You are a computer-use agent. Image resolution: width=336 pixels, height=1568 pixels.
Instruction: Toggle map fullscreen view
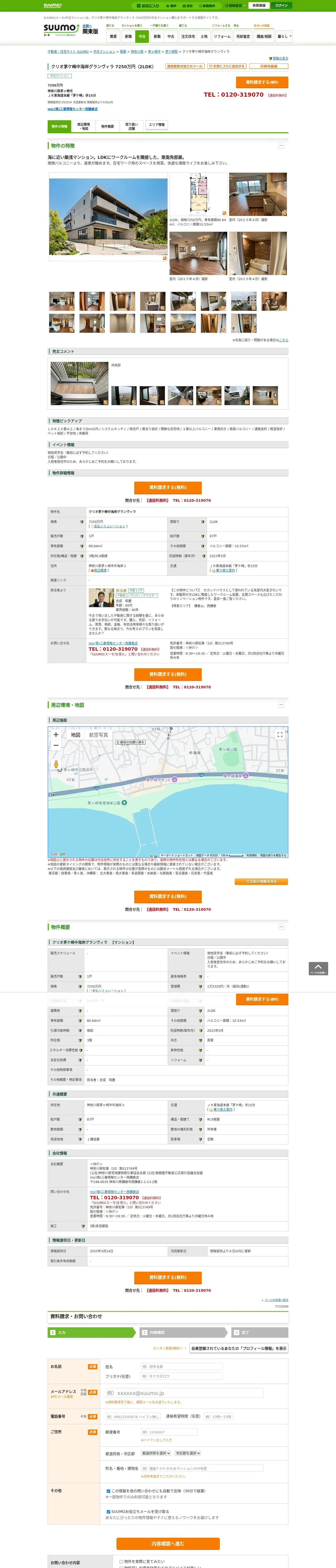tap(280, 735)
